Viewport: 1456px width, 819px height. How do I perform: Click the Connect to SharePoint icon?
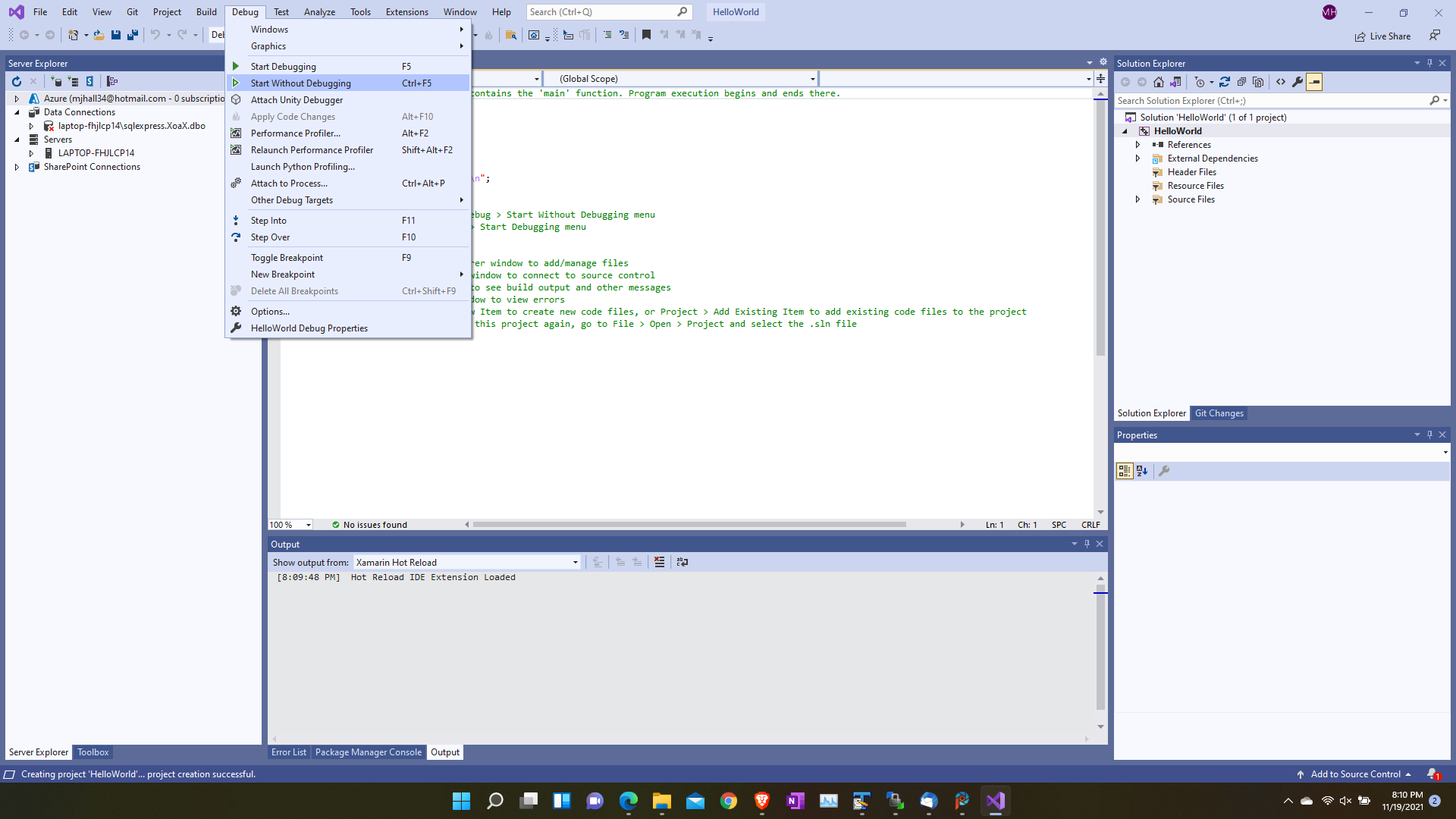coord(90,81)
